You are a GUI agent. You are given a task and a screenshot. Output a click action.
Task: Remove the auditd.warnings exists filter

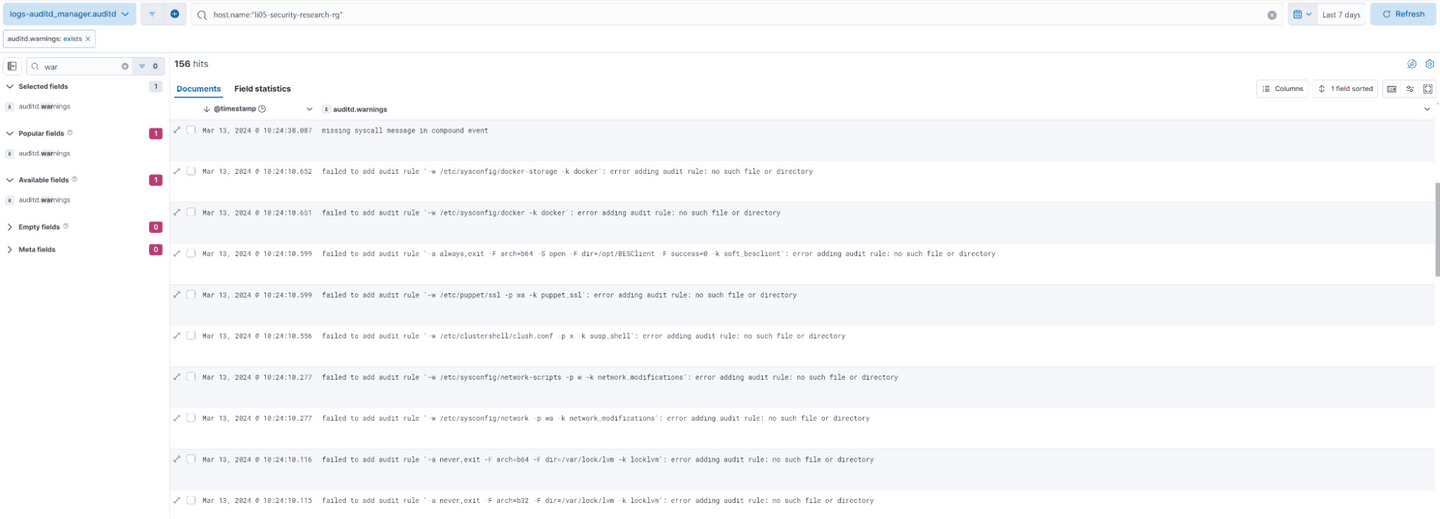tap(88, 39)
